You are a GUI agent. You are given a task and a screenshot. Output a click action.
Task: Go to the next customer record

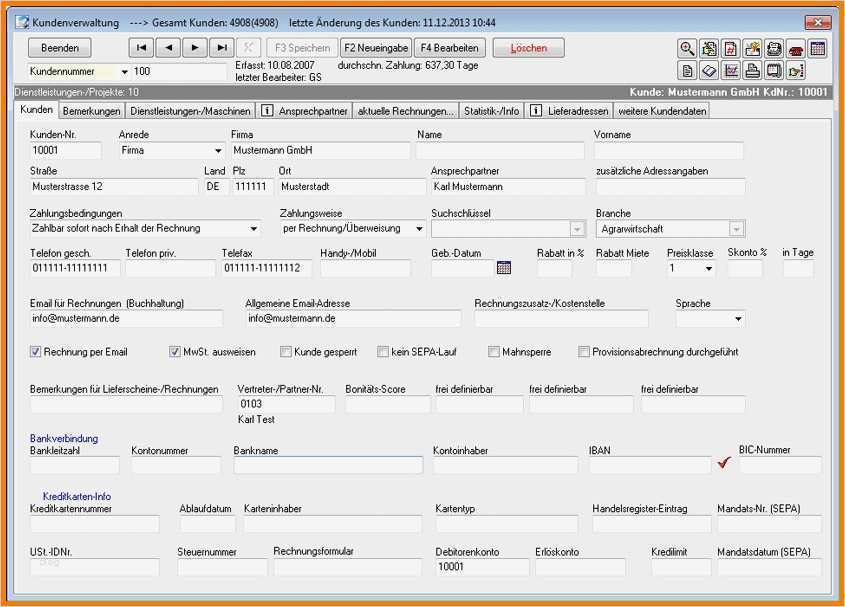coord(195,47)
